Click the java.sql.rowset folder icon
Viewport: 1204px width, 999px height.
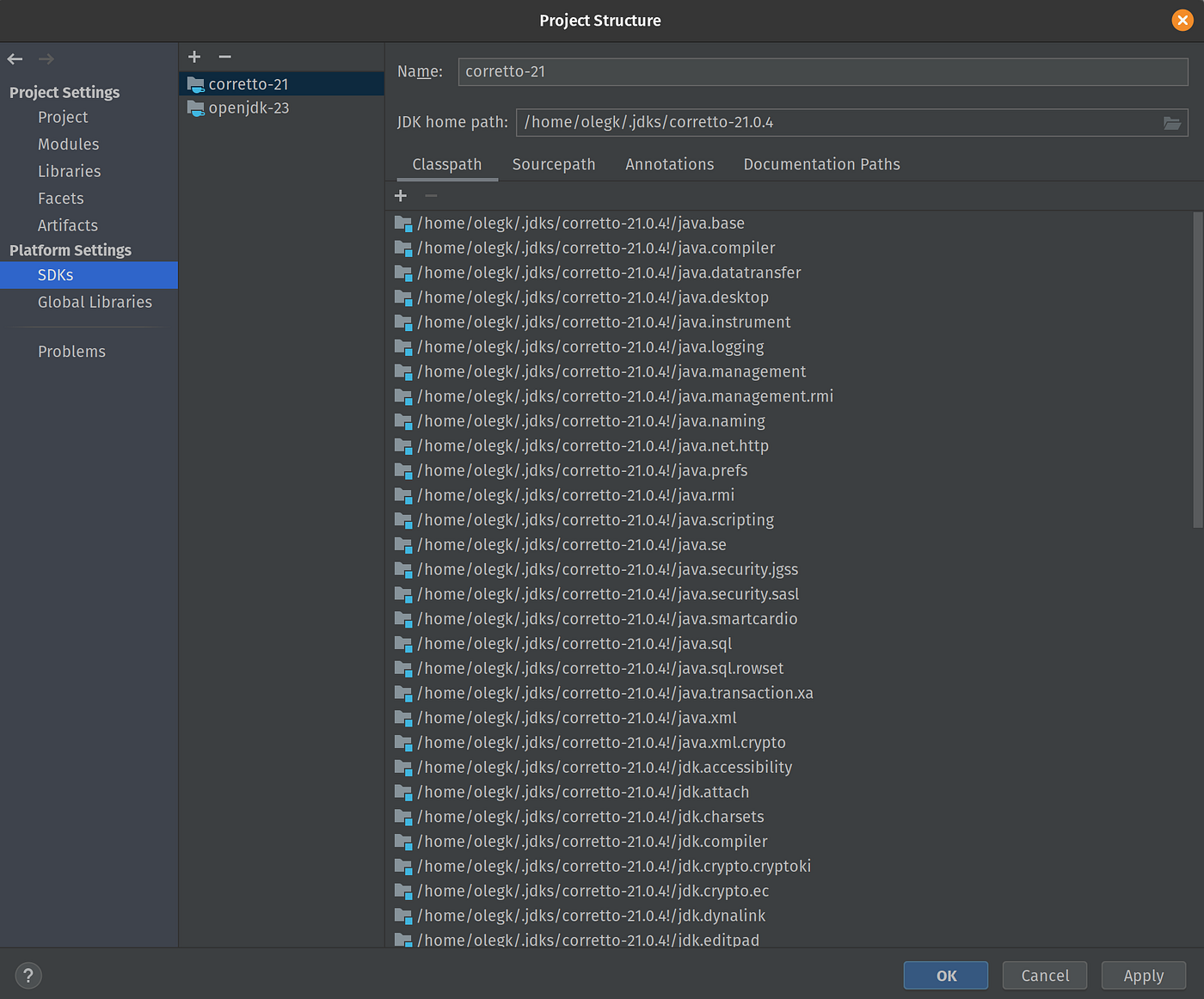coord(402,669)
